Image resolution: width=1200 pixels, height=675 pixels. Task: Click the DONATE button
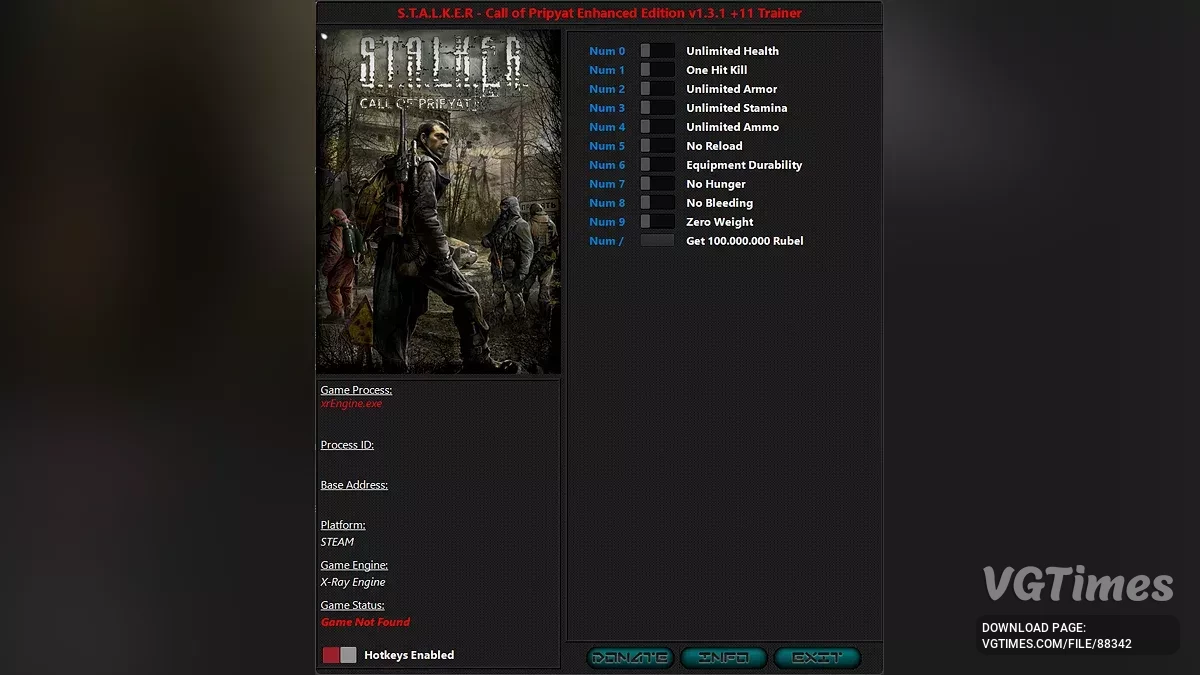[x=629, y=658]
